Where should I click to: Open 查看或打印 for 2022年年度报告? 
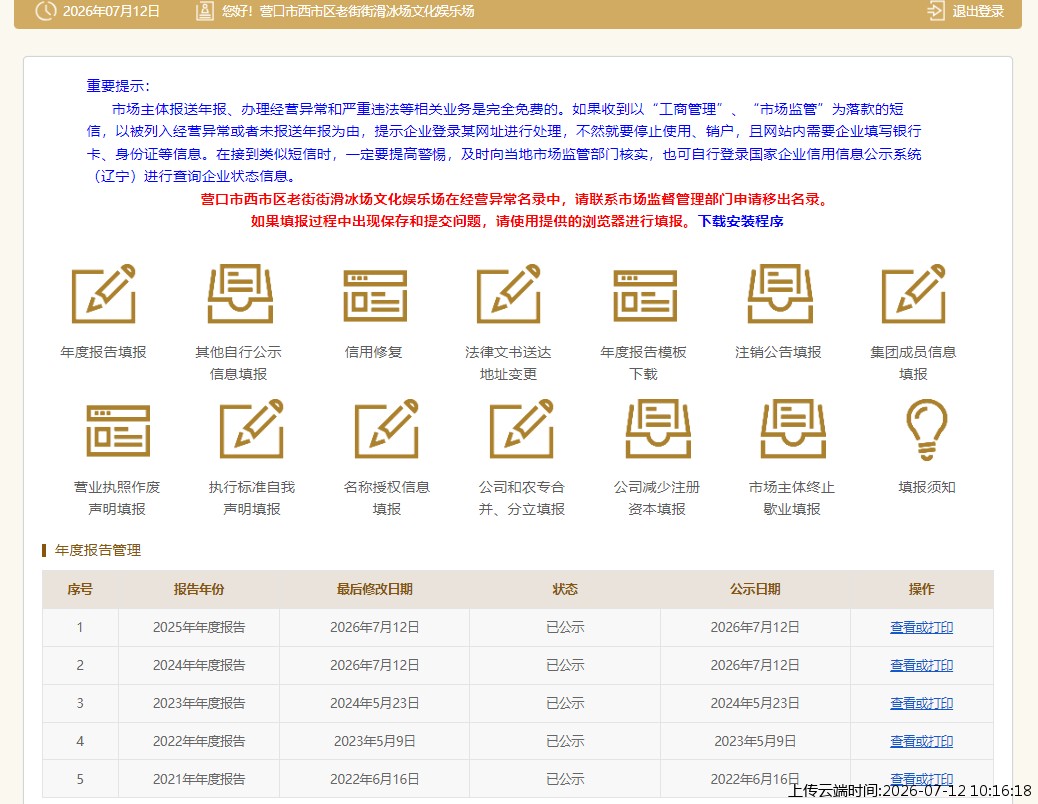click(x=921, y=741)
